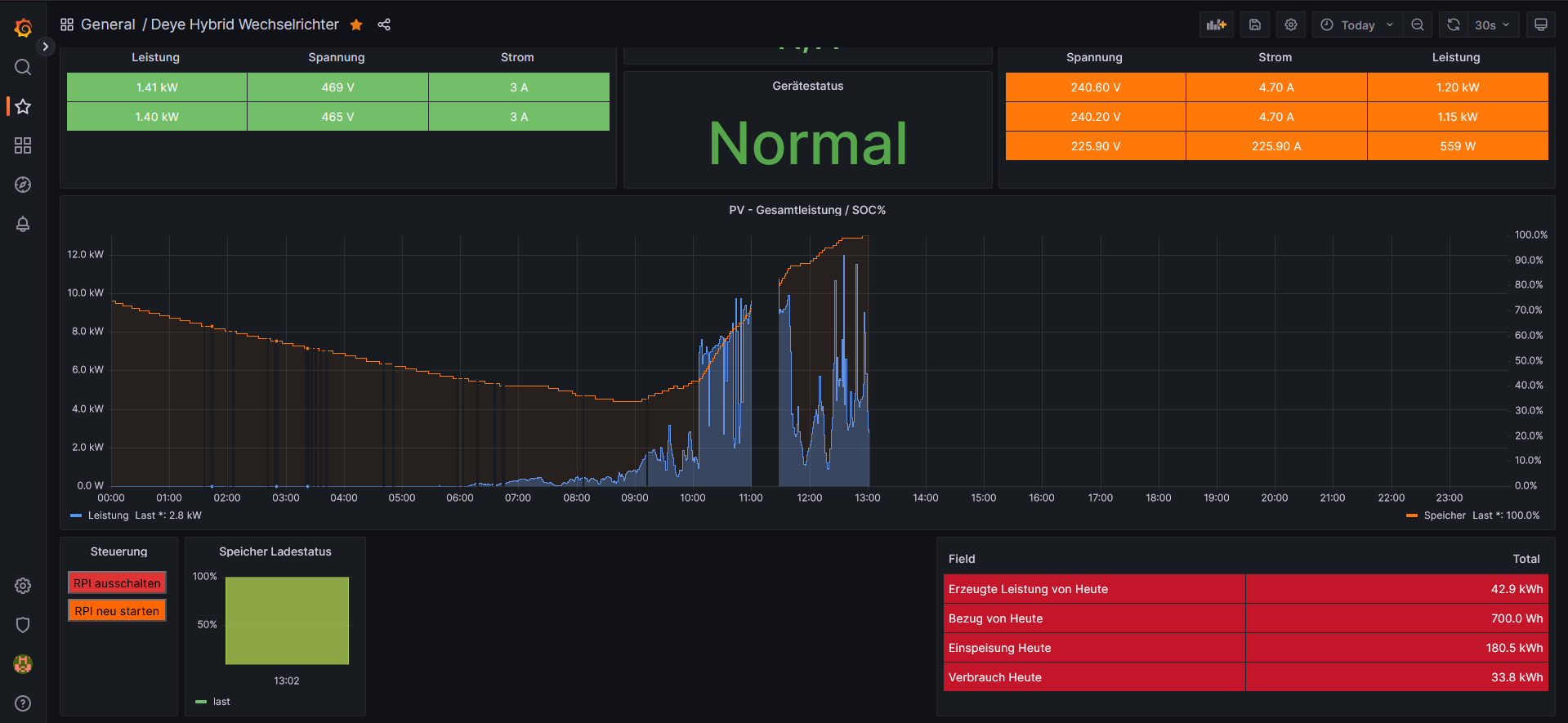Unstar the dashboard using star icon

(356, 25)
